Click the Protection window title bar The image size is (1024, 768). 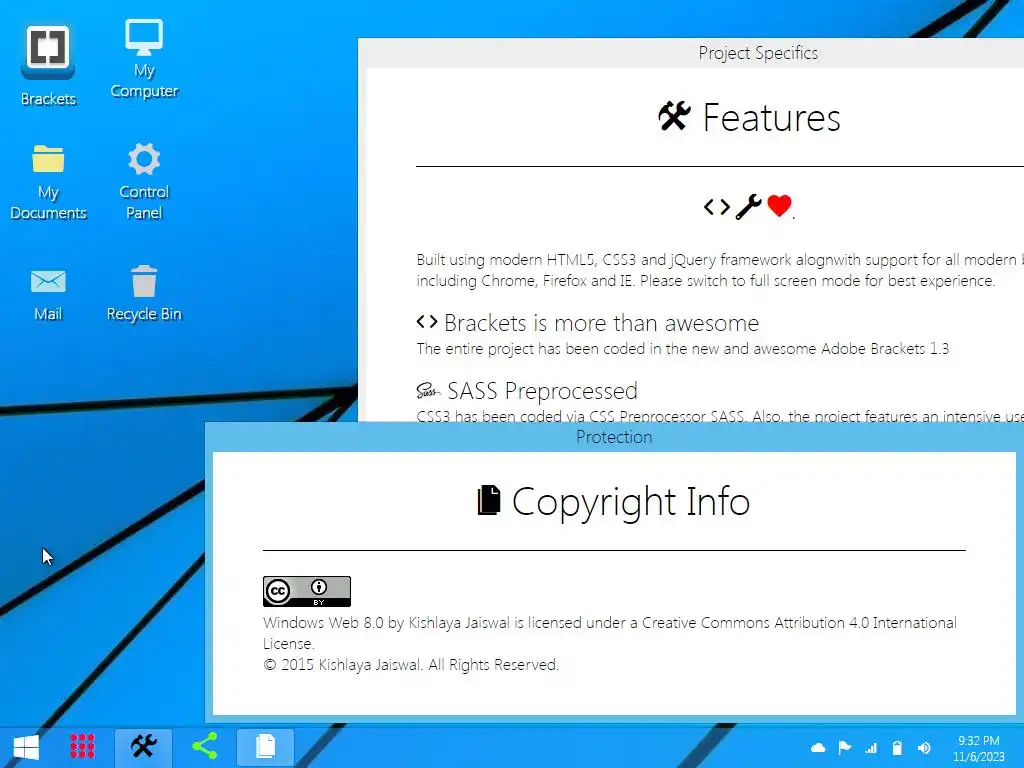point(614,437)
